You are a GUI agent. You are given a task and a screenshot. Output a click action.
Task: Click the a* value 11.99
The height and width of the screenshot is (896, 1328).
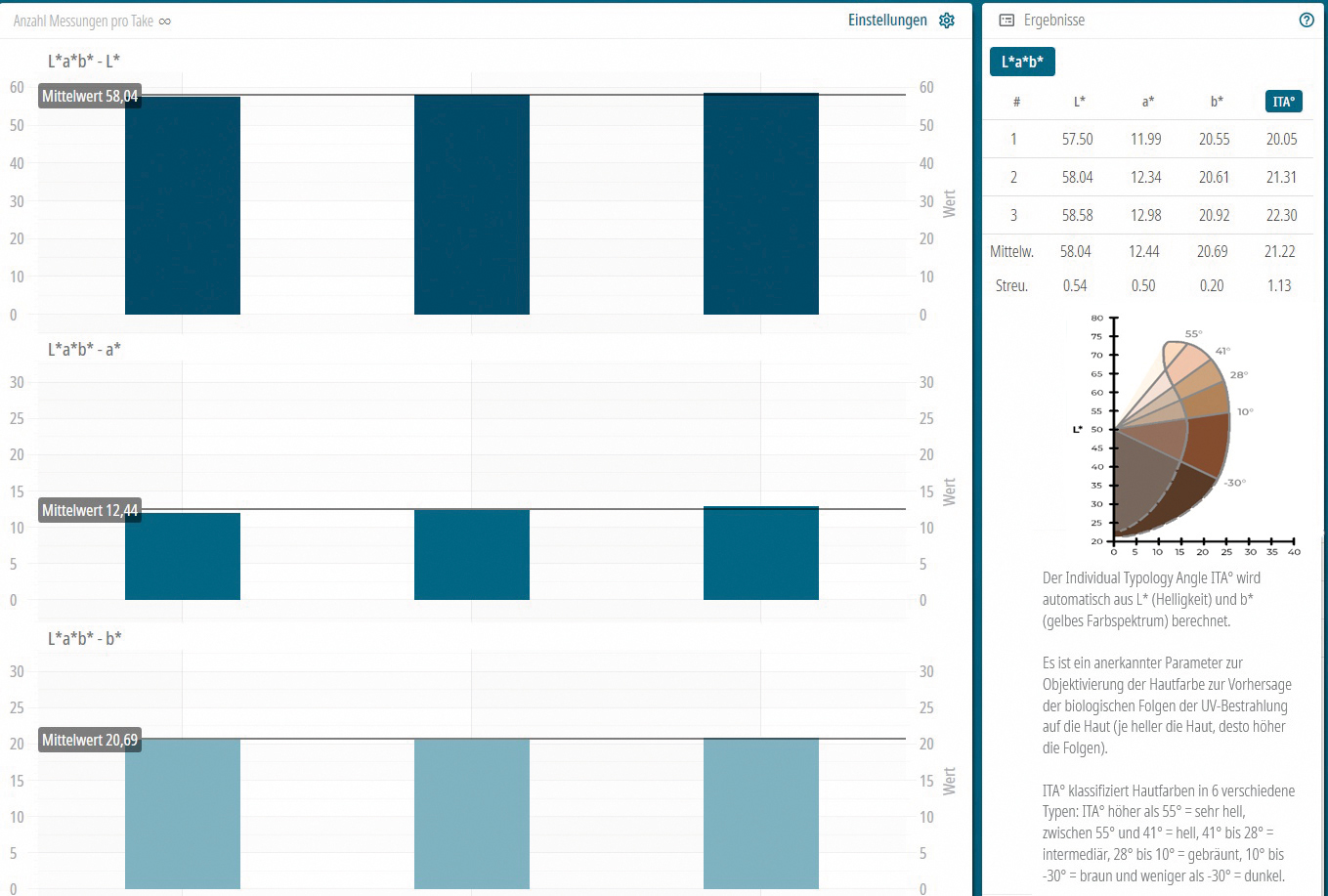[x=1145, y=139]
